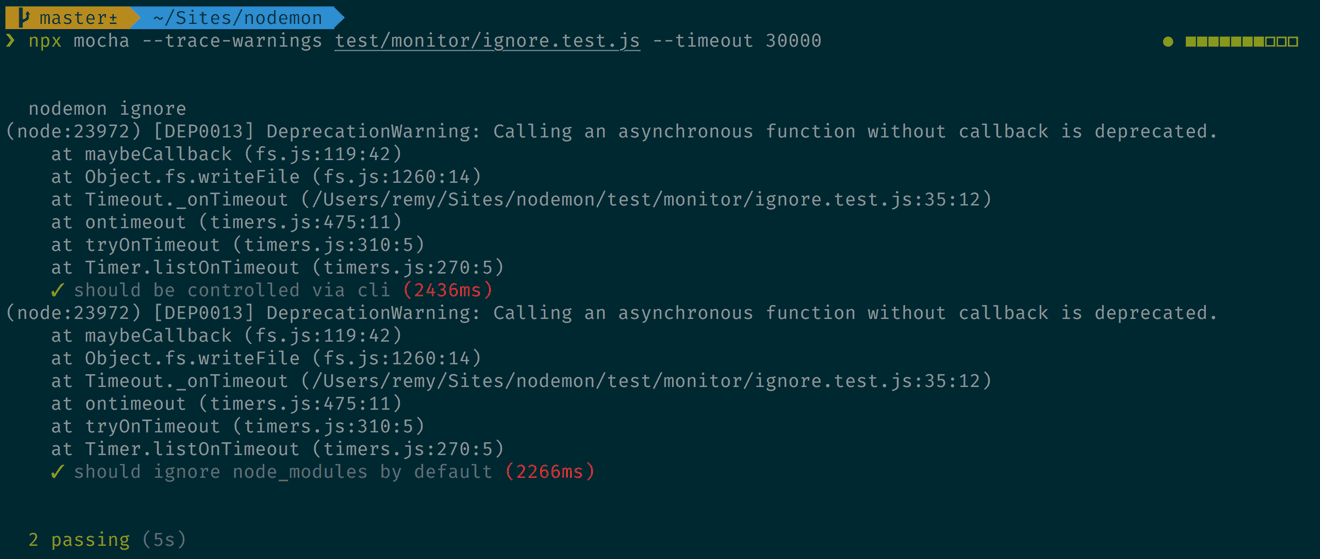Screen dimensions: 1320x559
Task: Click the git branch icon in prompt
Action: (x=23, y=18)
